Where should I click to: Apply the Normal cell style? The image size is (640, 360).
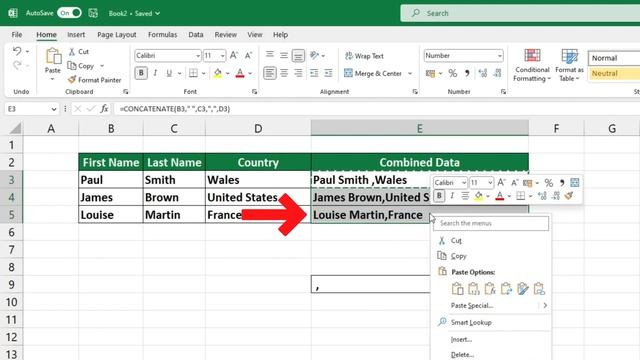(614, 58)
